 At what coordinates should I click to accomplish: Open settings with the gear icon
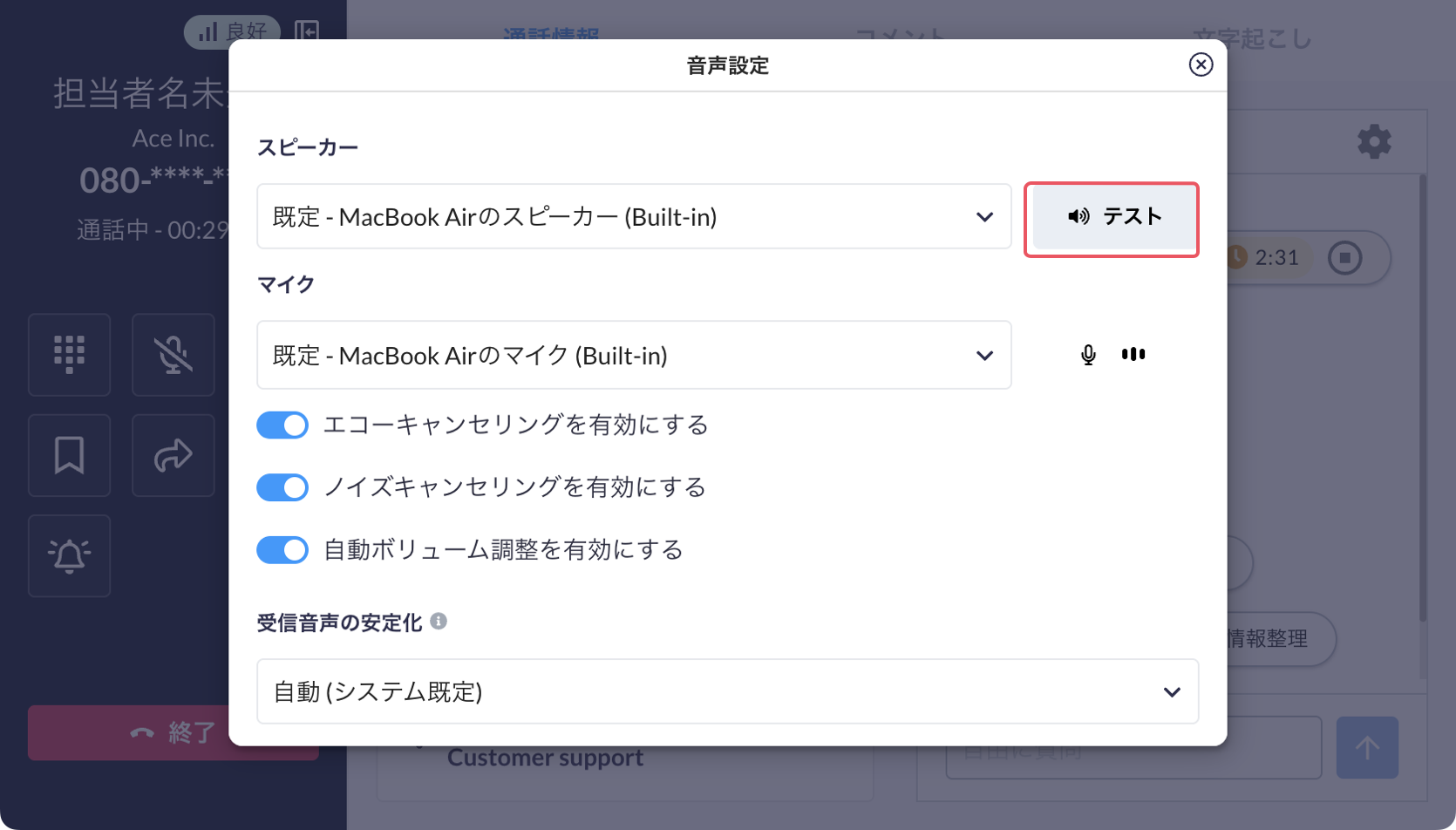[x=1374, y=141]
